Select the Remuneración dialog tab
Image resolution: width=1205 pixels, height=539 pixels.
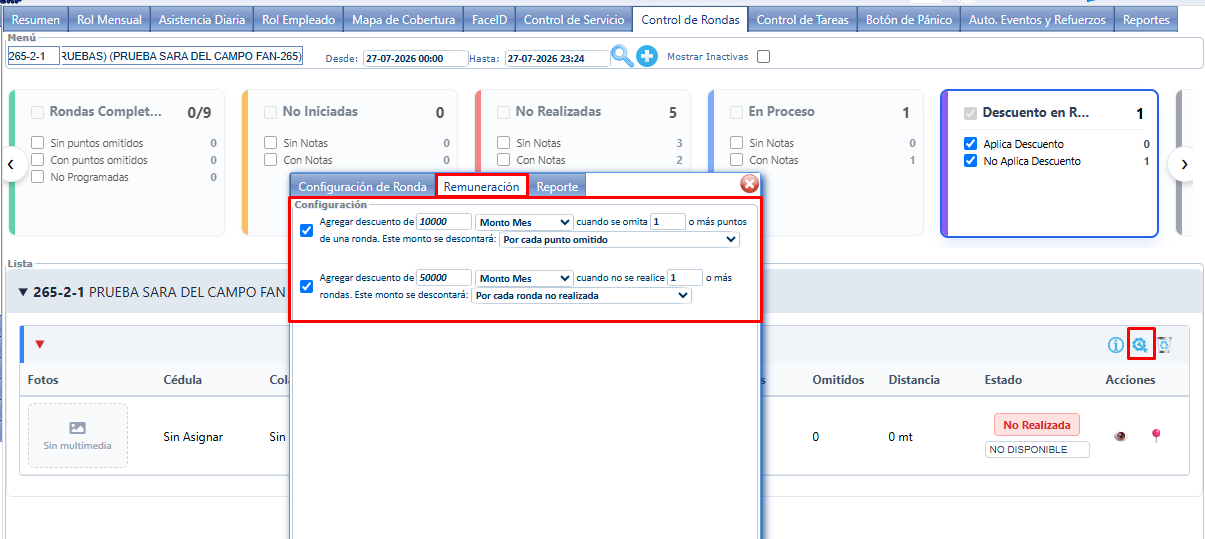point(482,186)
